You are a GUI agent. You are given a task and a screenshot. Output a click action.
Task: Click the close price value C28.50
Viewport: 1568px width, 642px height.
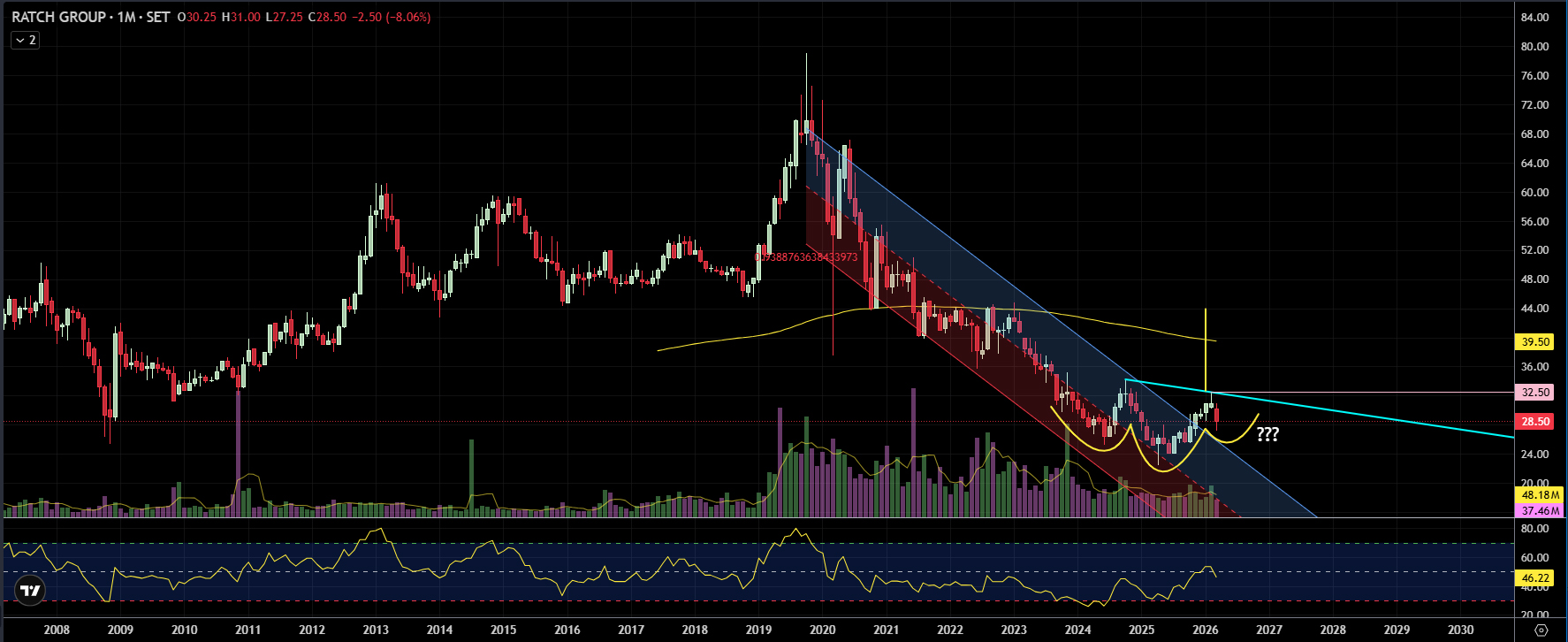(x=327, y=17)
